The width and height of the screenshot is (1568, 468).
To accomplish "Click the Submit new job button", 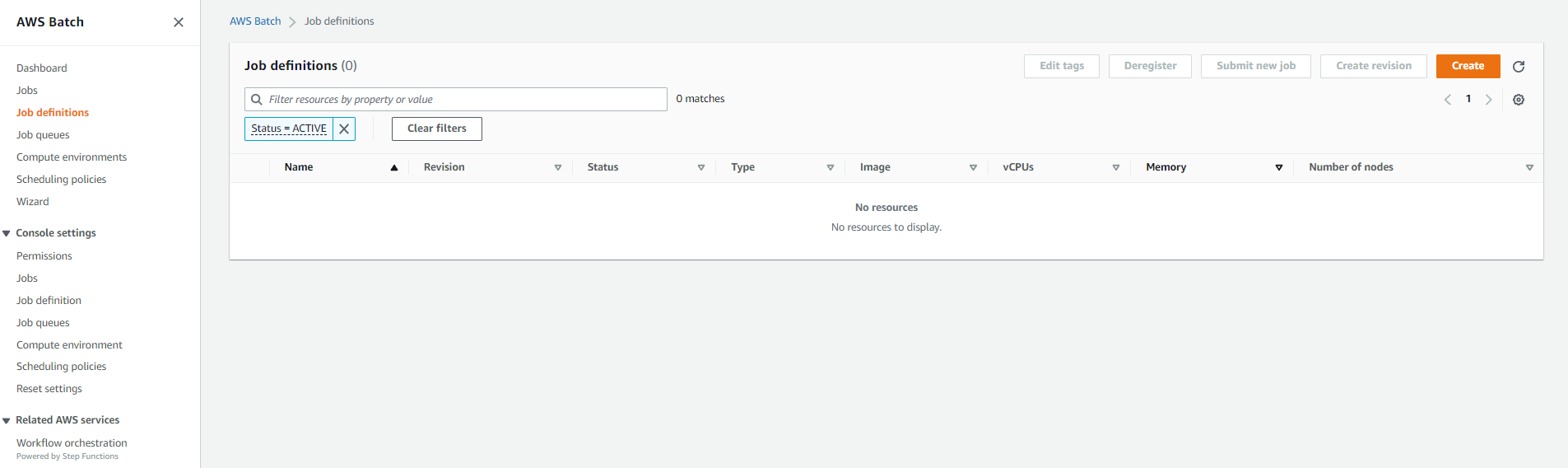I will (x=1255, y=66).
